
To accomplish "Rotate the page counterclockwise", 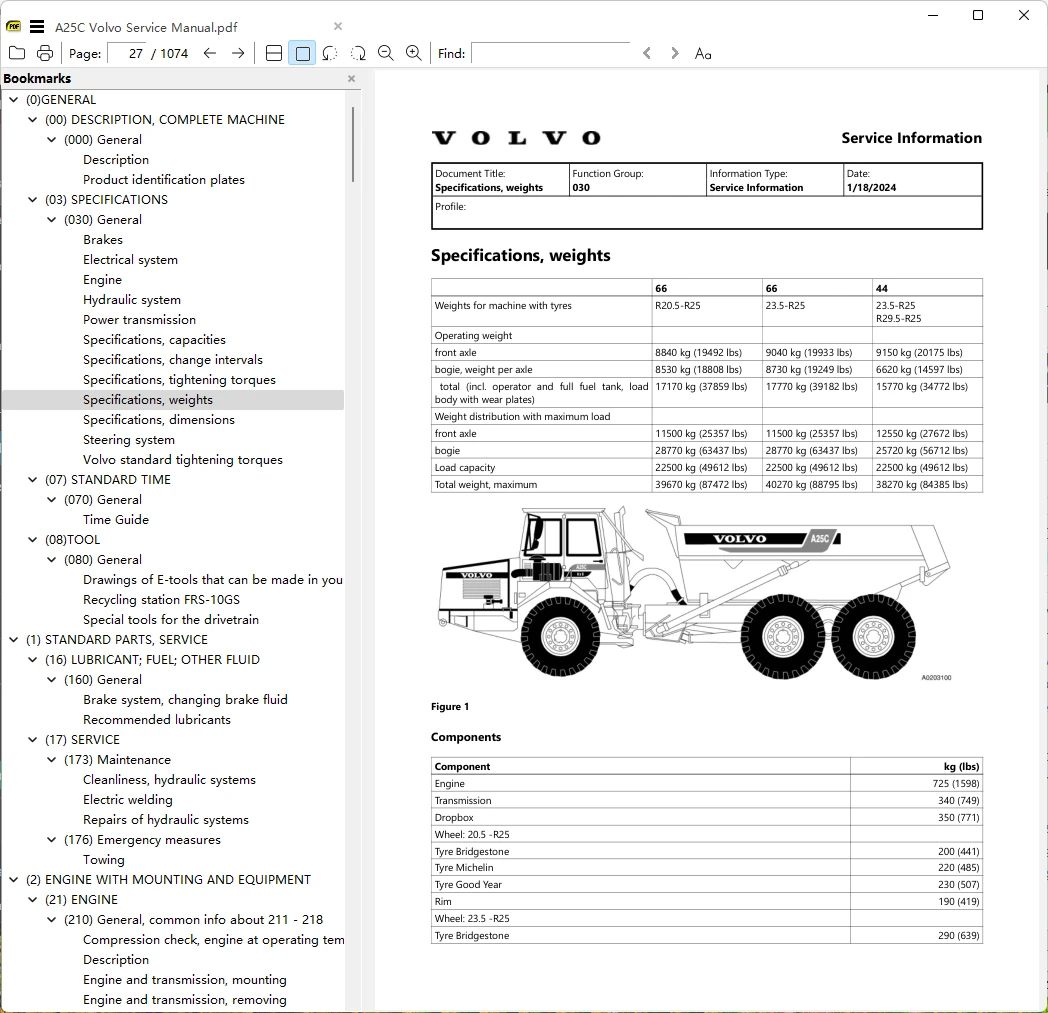I will click(330, 53).
